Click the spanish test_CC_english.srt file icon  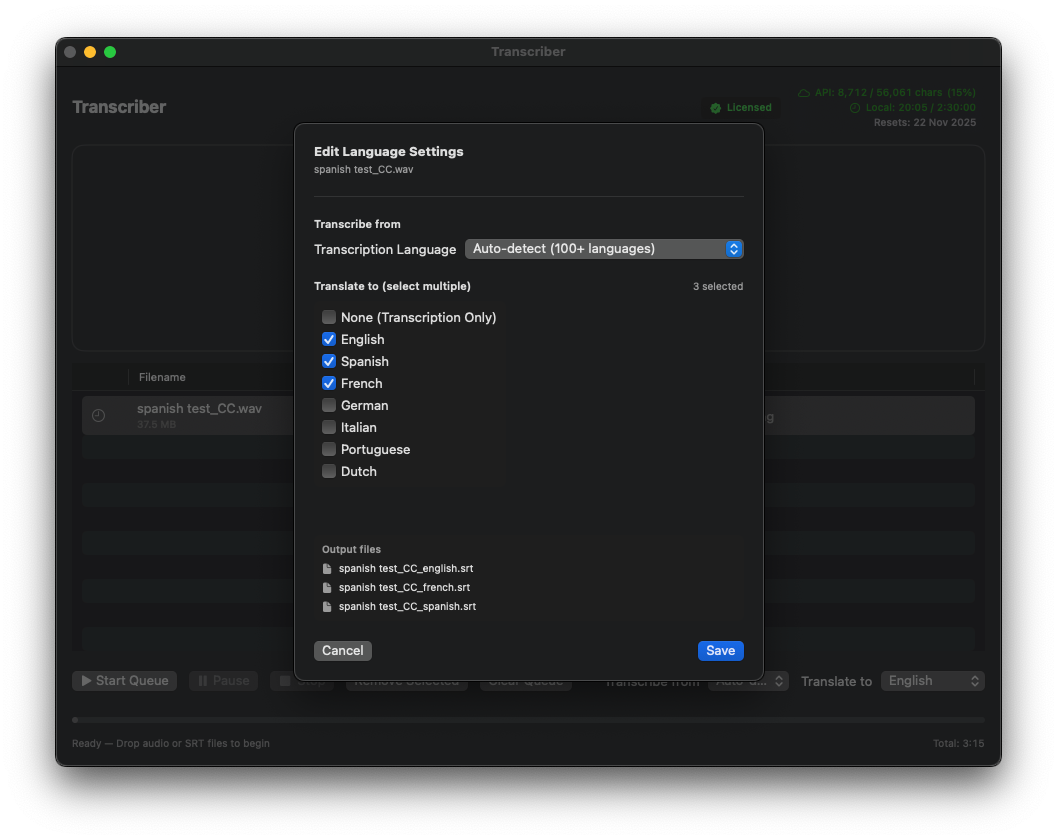click(327, 569)
